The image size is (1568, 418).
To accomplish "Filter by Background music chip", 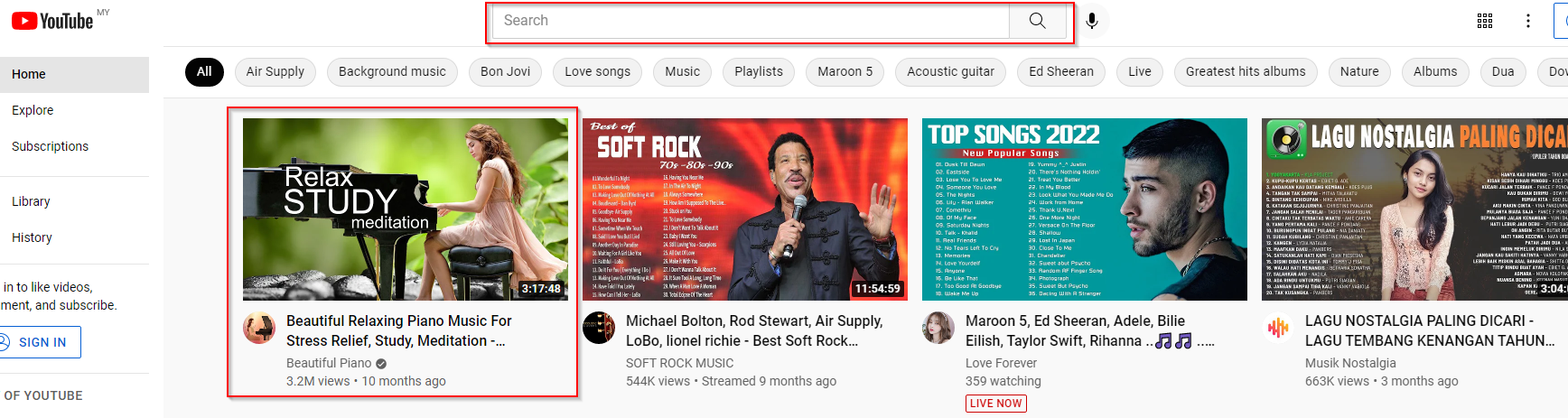I will click(x=392, y=71).
